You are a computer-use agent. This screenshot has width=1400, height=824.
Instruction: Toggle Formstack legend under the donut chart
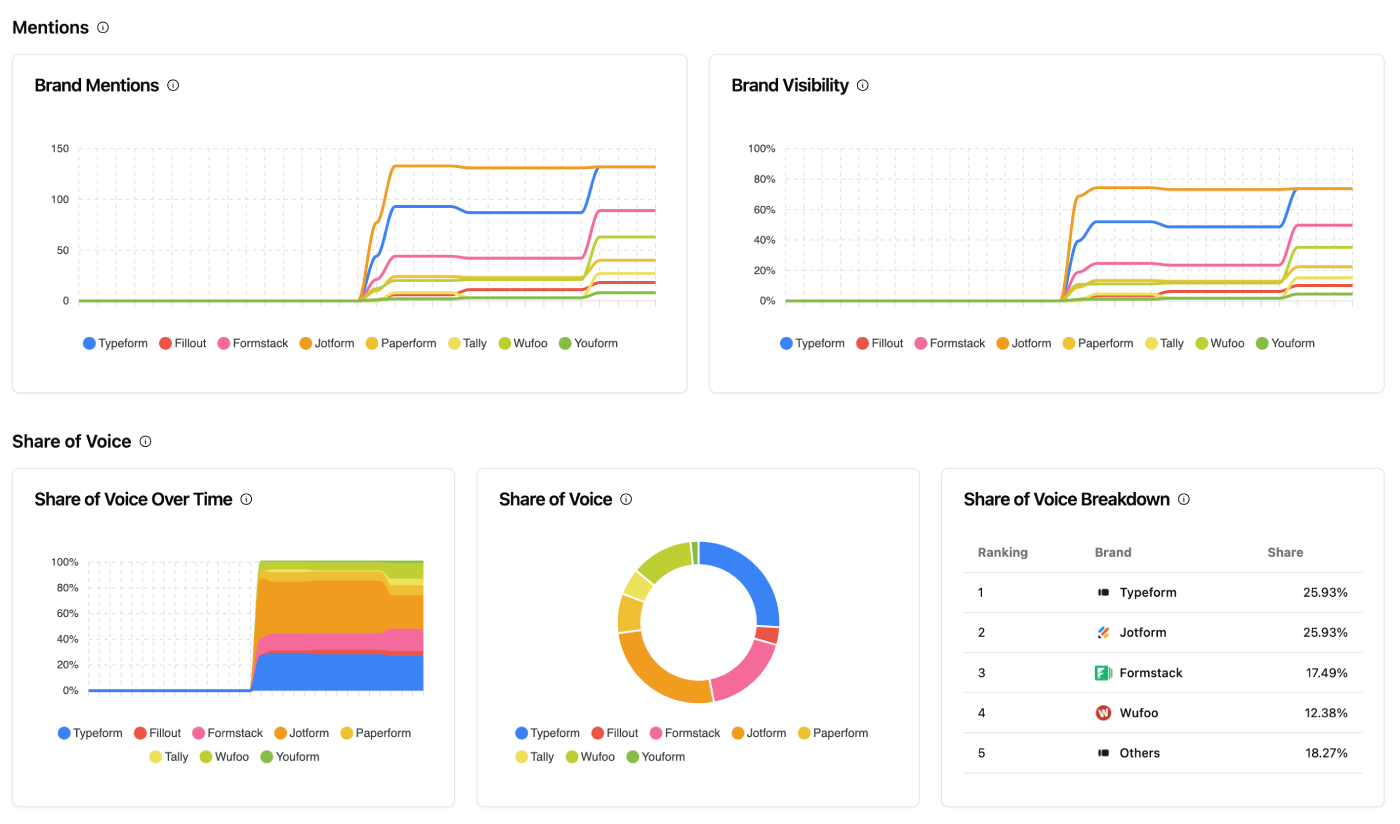(x=684, y=734)
